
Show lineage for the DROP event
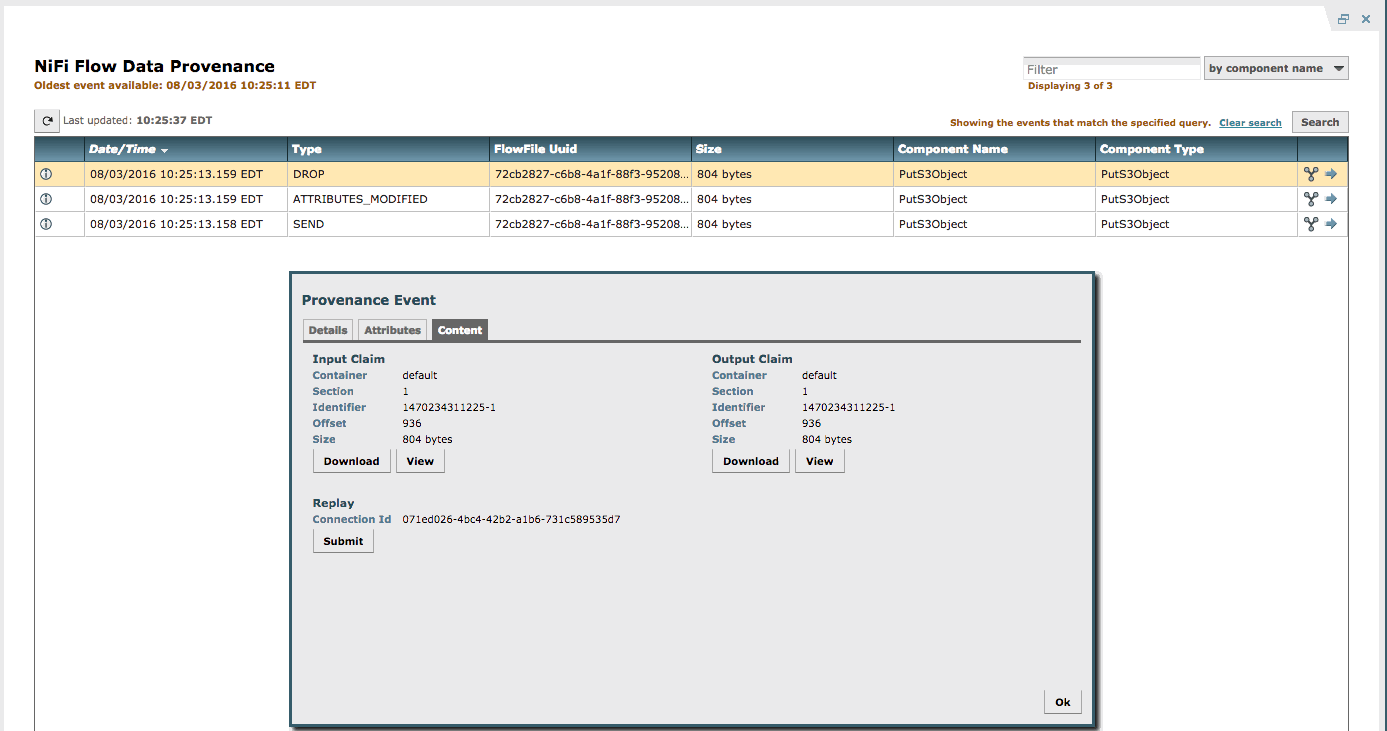[1310, 173]
